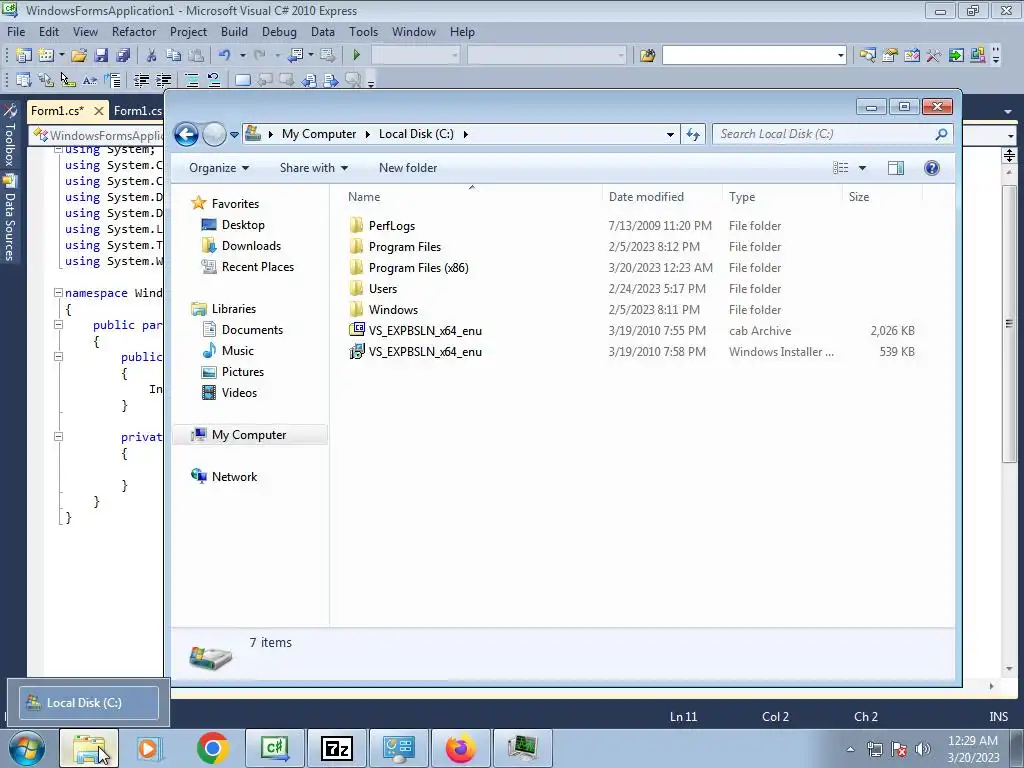
Task: Select Documents under Libraries
Action: (x=252, y=330)
